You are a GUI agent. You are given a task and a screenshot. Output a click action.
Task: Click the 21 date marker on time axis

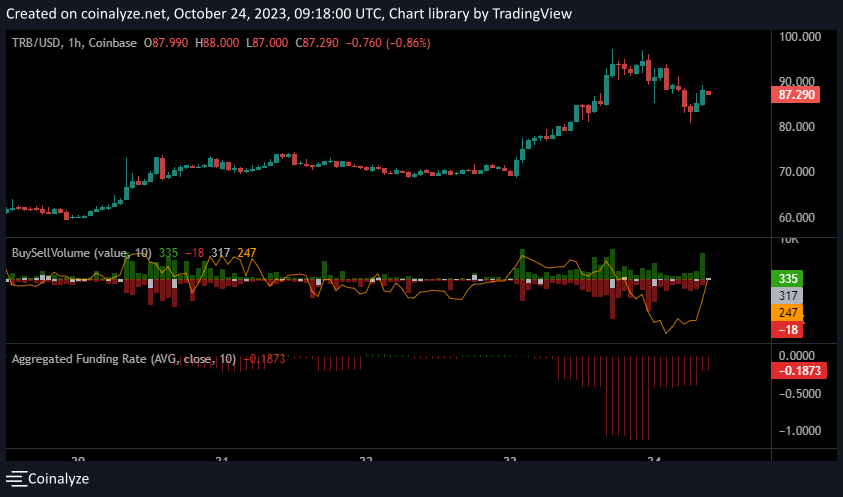222,459
